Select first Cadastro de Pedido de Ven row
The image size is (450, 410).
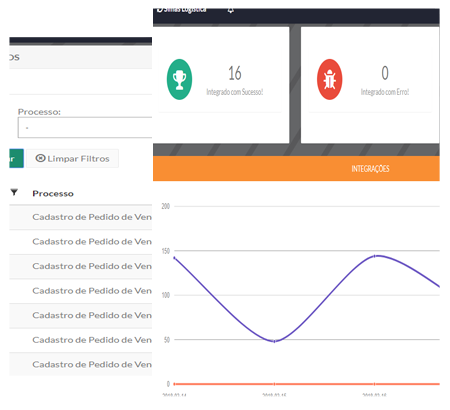click(81, 217)
